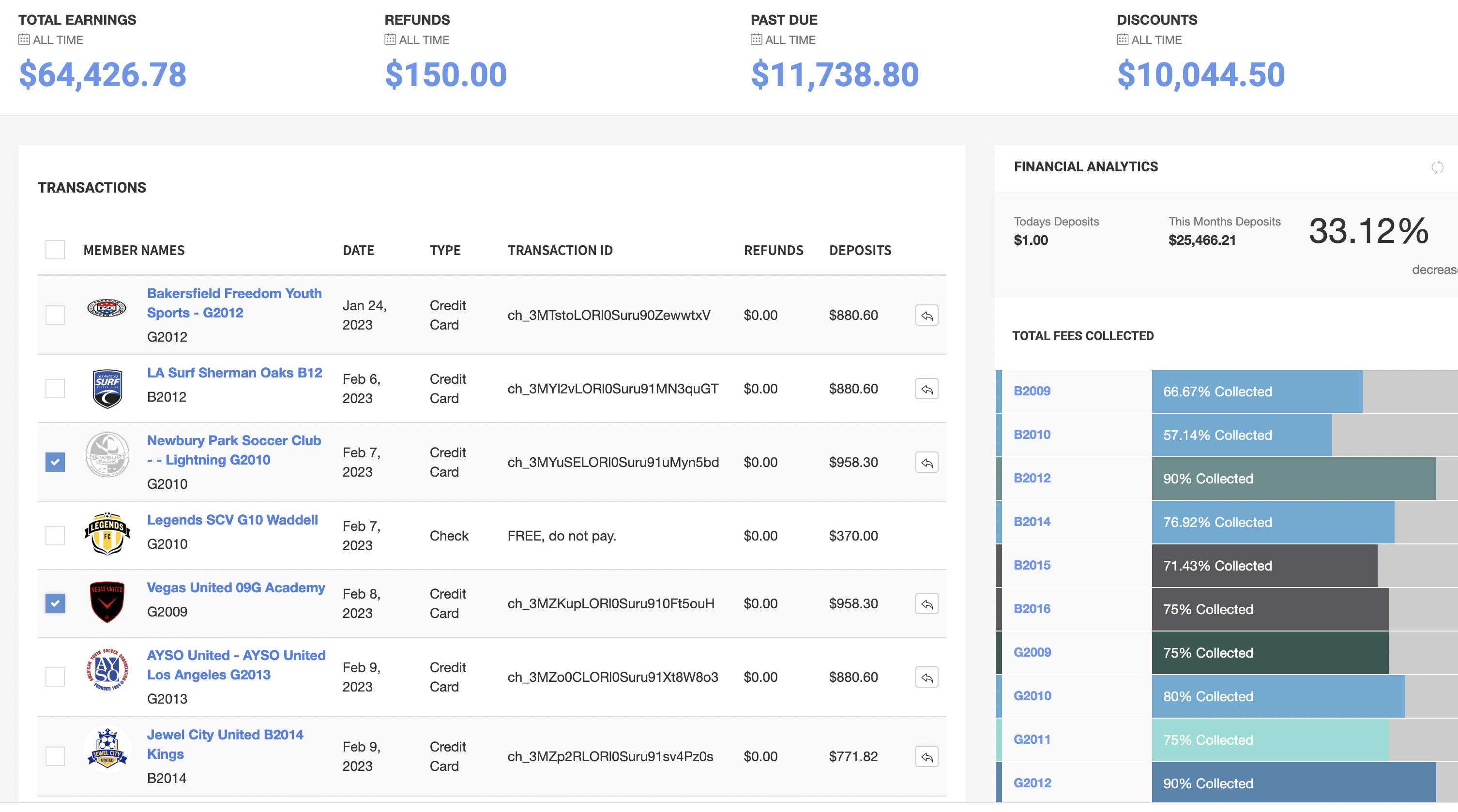
Task: Uncheck the Newbury Park Soccer Club row
Action: (55, 462)
